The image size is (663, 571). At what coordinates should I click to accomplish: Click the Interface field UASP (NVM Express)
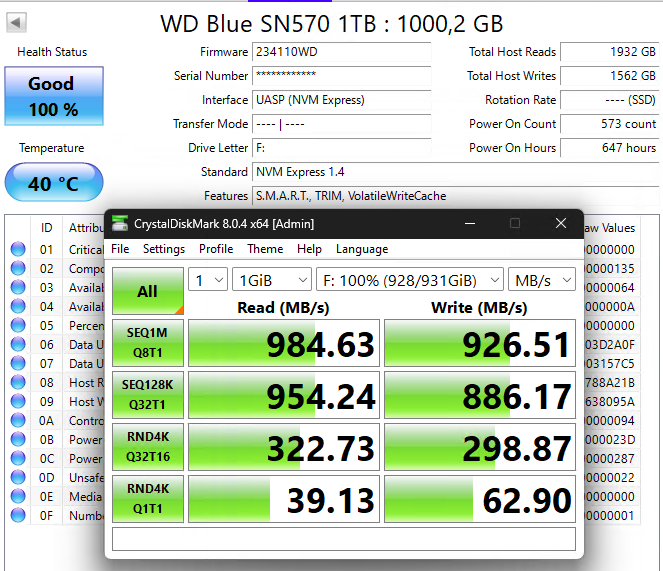pos(342,100)
